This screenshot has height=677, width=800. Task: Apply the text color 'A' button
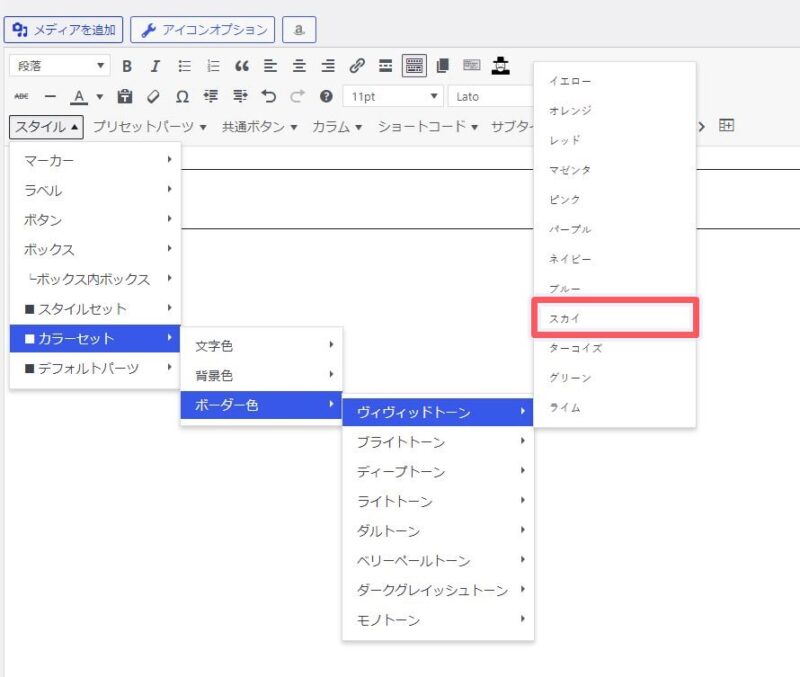[79, 96]
